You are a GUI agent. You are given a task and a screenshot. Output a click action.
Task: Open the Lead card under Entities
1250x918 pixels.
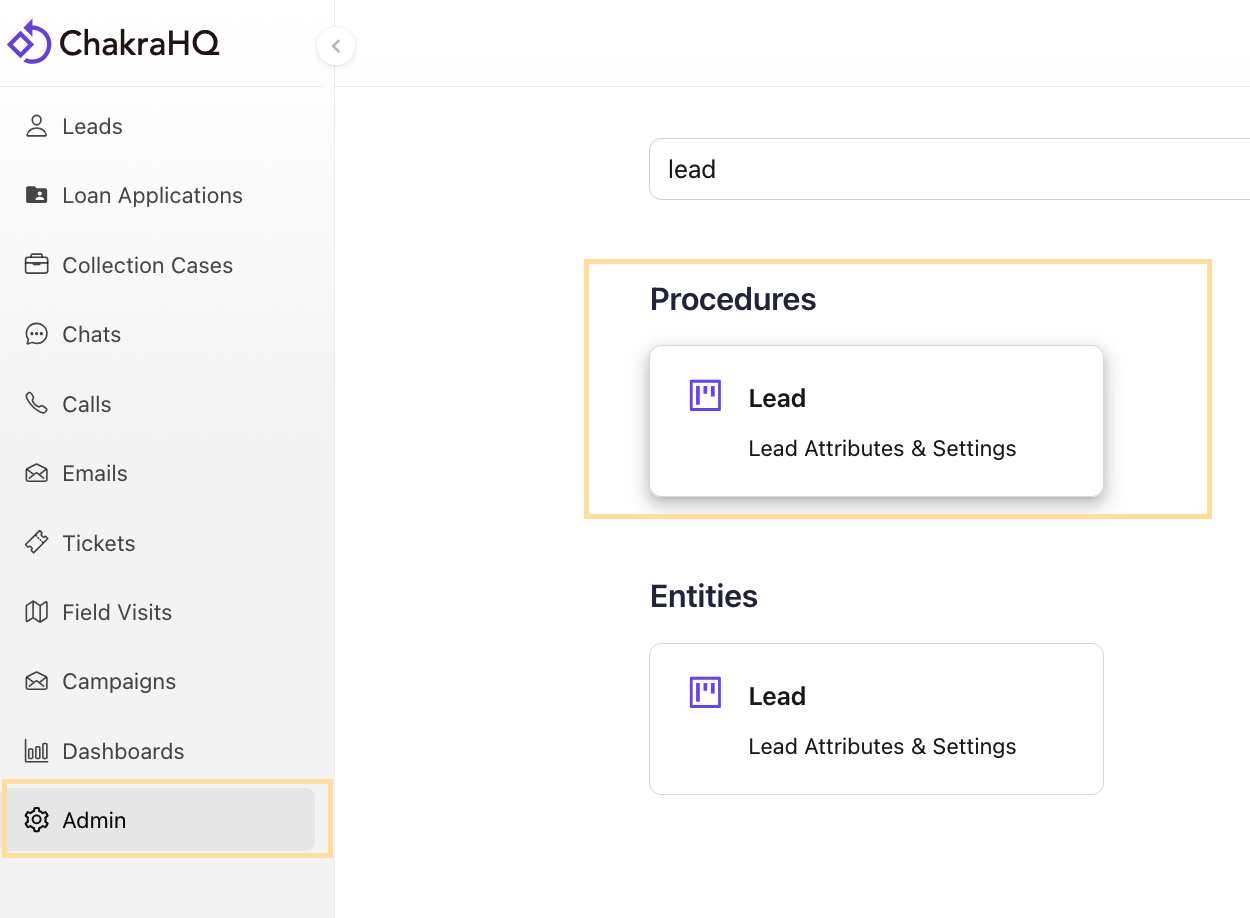(x=876, y=719)
